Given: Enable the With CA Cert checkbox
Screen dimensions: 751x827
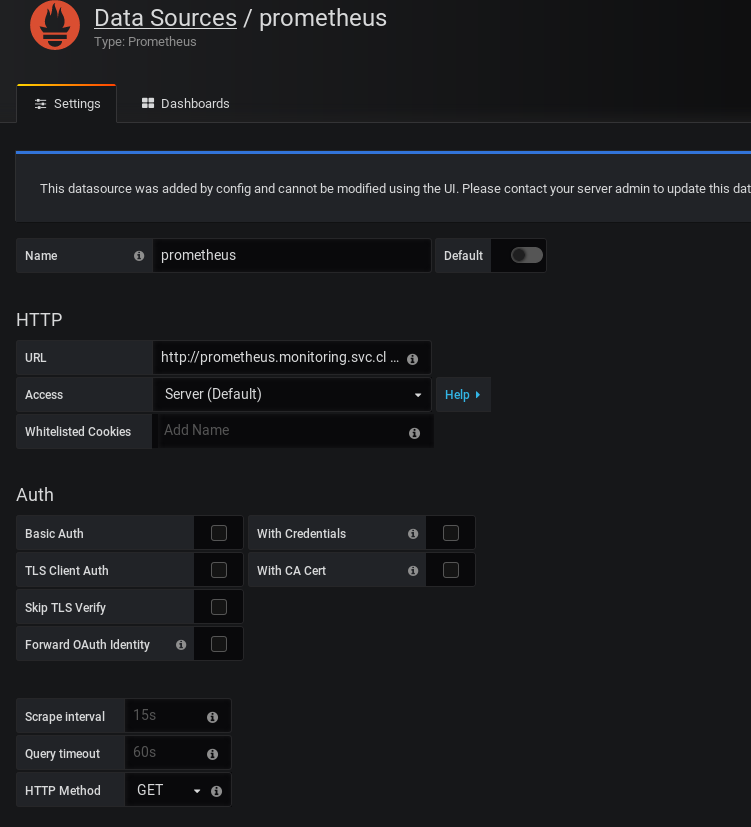Looking at the screenshot, I should click(x=451, y=570).
